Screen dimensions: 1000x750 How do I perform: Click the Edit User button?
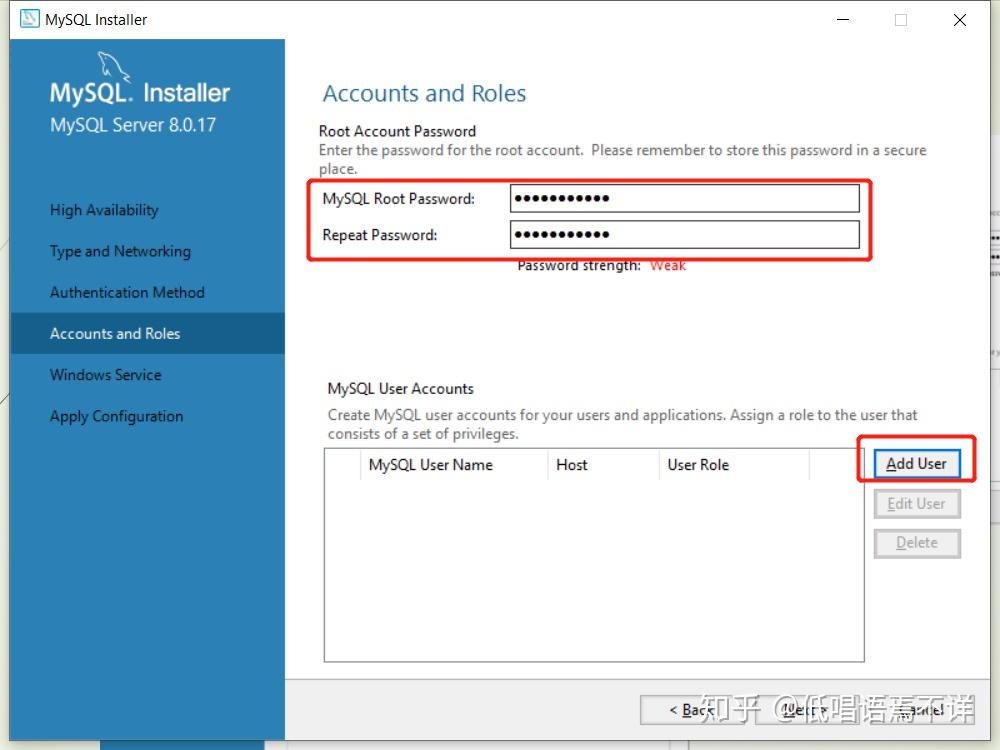tap(916, 504)
